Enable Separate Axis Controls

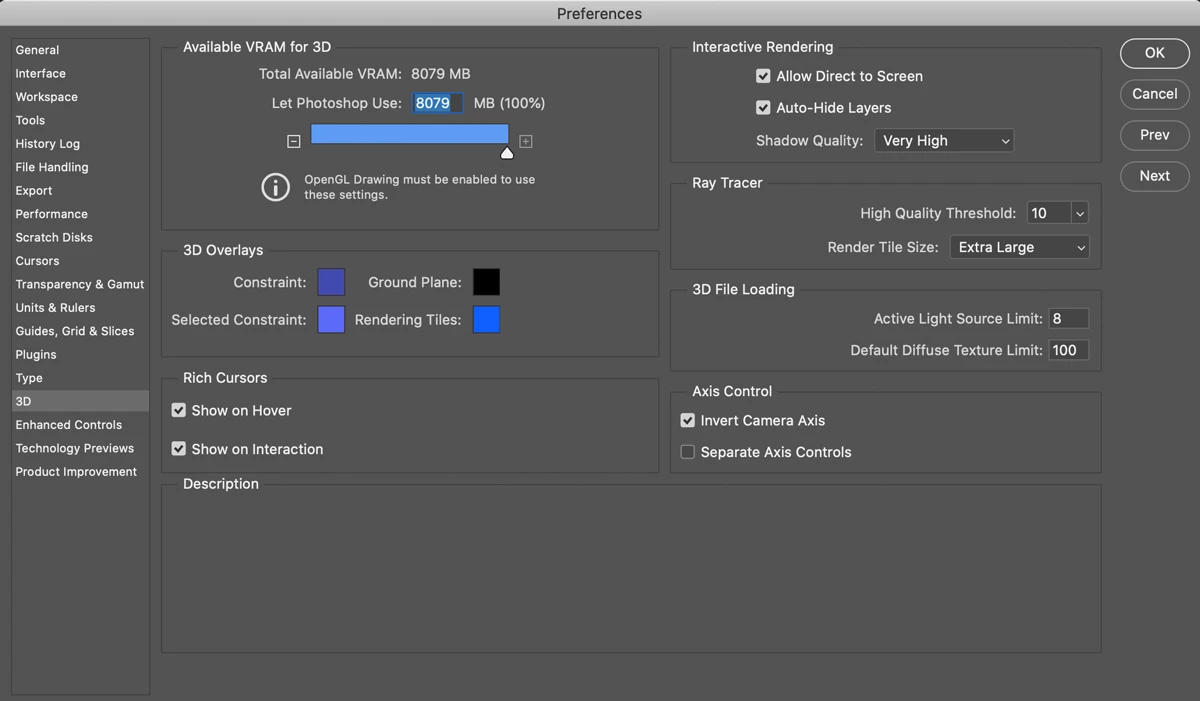coord(688,452)
